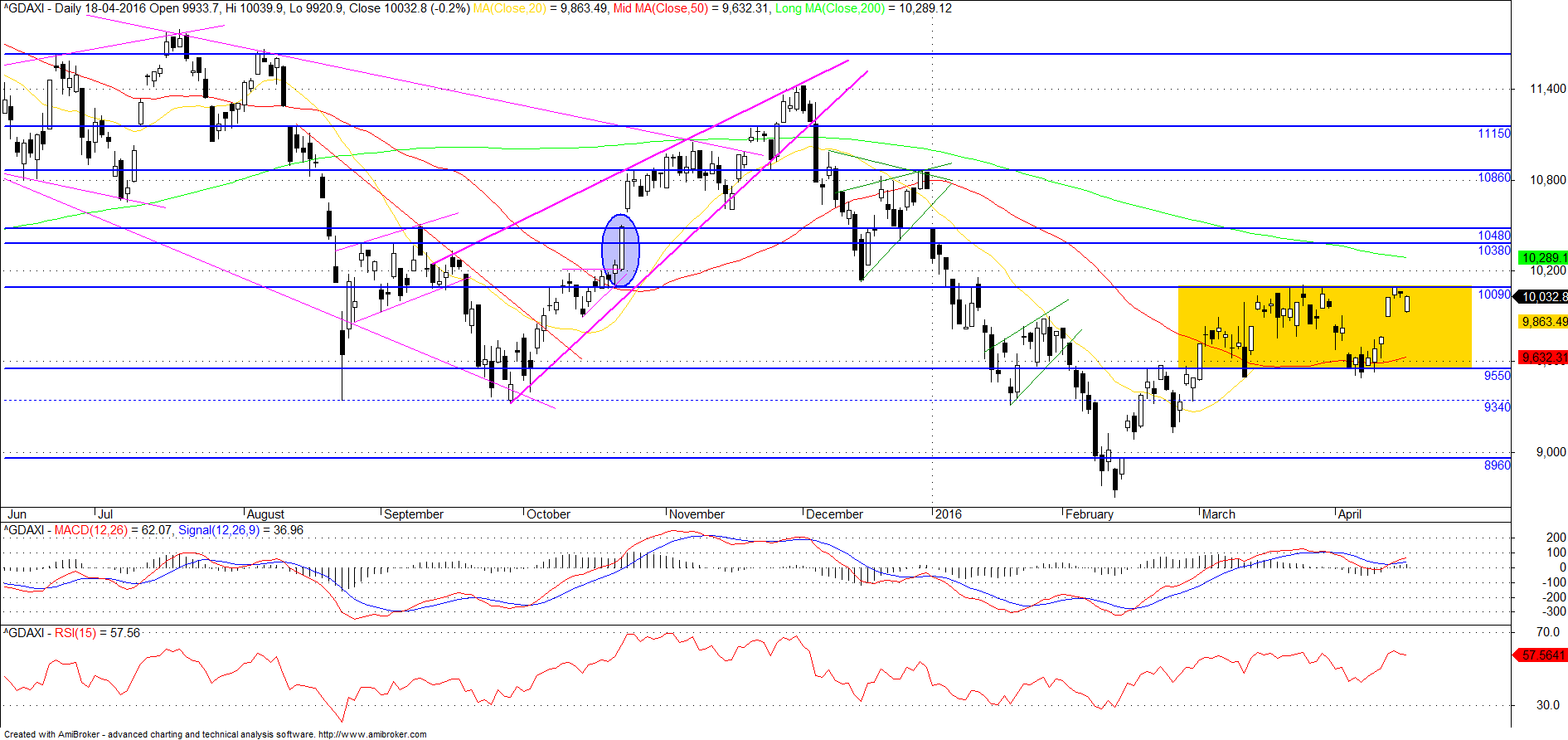Click the 9550 support level label

point(1498,376)
